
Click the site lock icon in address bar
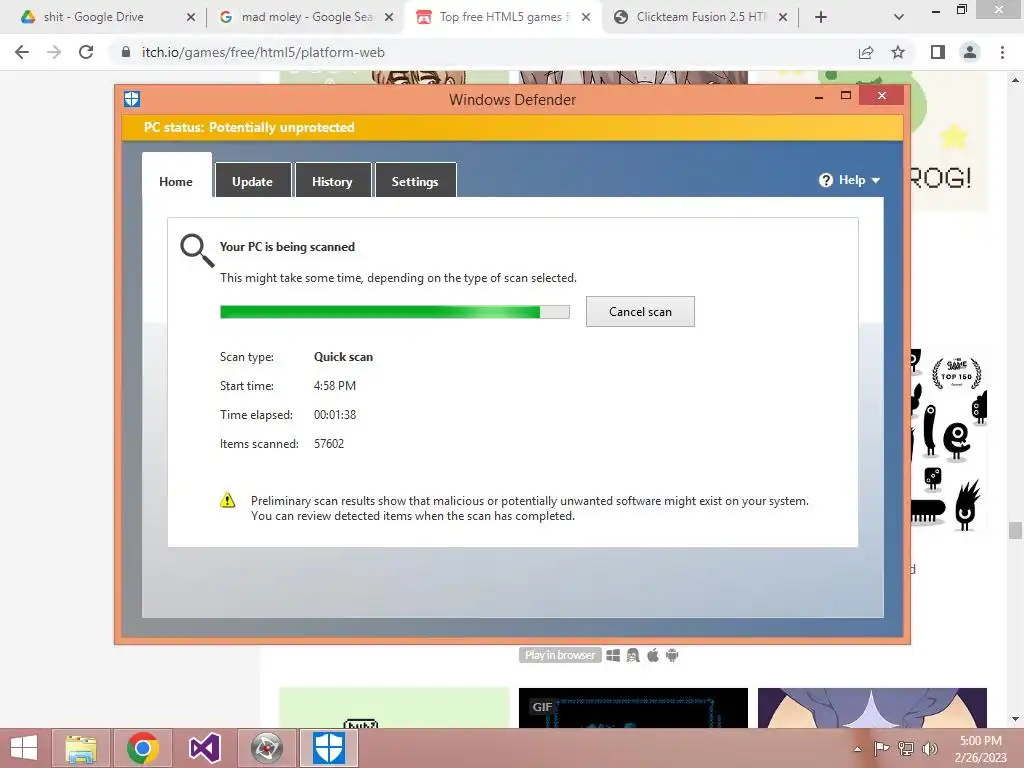126,52
